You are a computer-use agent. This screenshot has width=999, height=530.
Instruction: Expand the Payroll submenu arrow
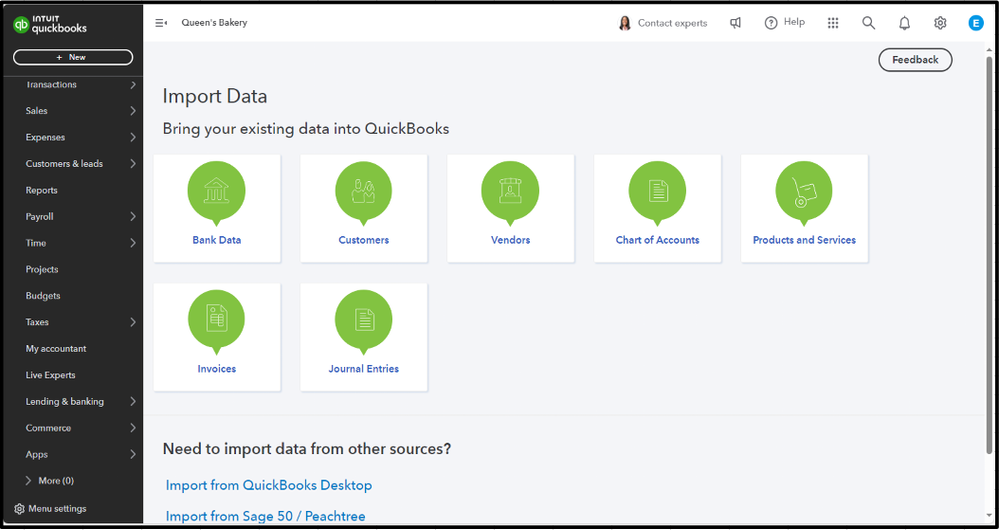[133, 217]
